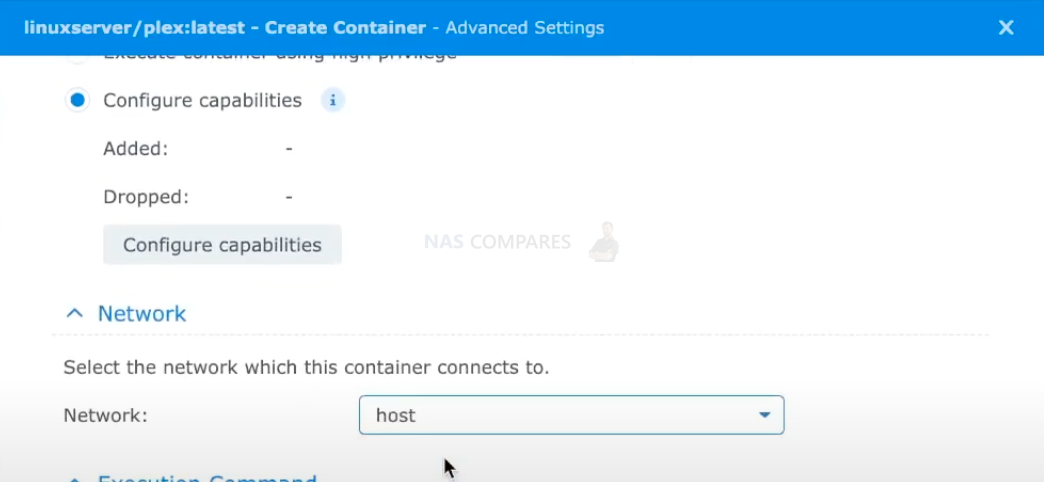Screen dimensions: 1044x482
Task: Click the Added label
Action: pyautogui.click(x=136, y=148)
